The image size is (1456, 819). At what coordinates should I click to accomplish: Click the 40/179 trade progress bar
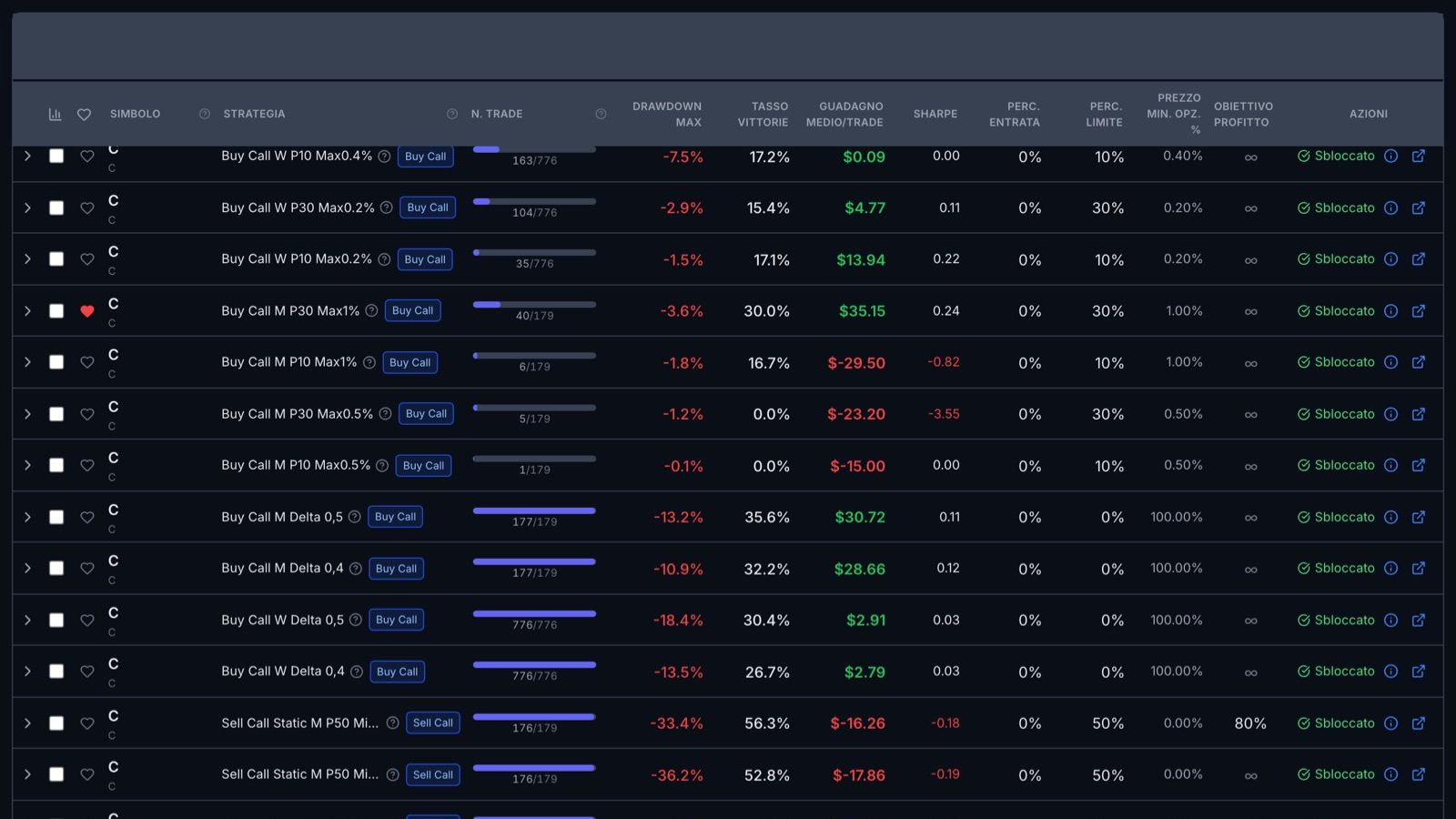click(x=534, y=304)
